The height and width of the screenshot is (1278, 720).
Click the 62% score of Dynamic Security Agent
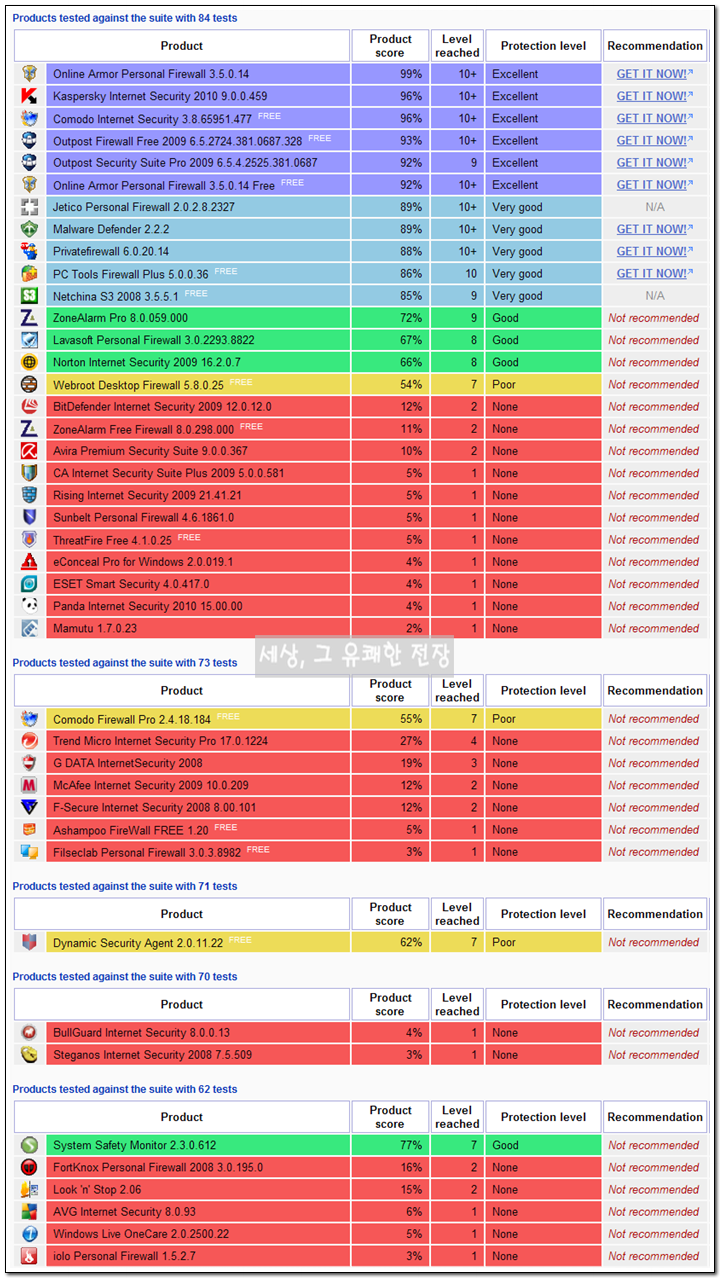pos(410,942)
